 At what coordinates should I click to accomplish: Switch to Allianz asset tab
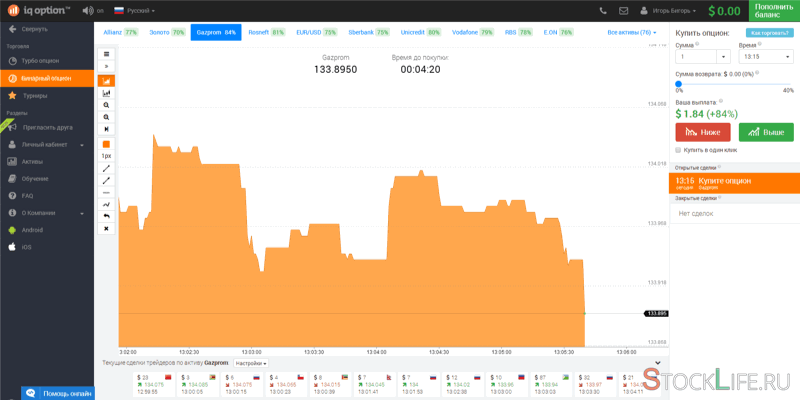pyautogui.click(x=121, y=32)
